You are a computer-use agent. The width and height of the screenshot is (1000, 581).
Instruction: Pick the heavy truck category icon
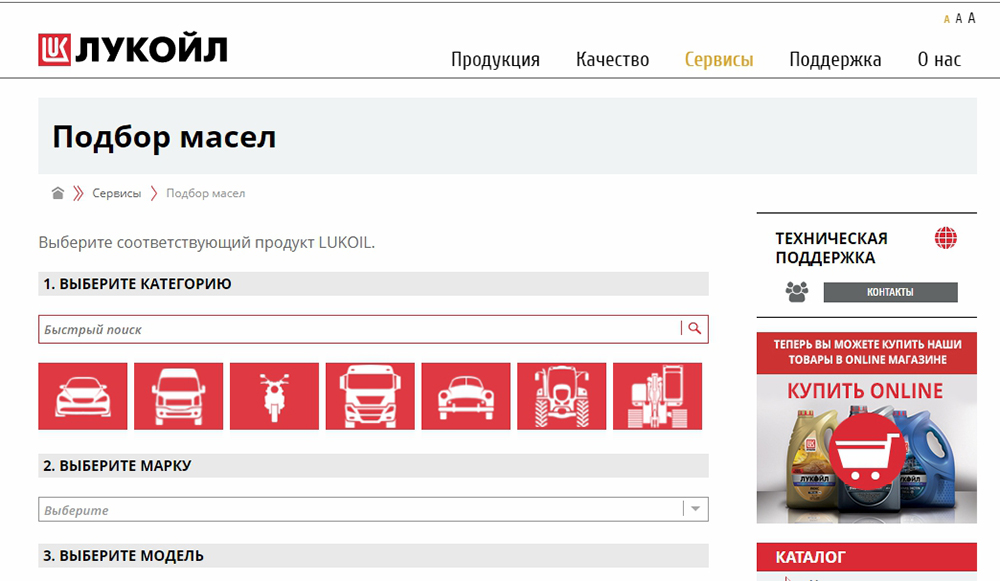click(370, 396)
